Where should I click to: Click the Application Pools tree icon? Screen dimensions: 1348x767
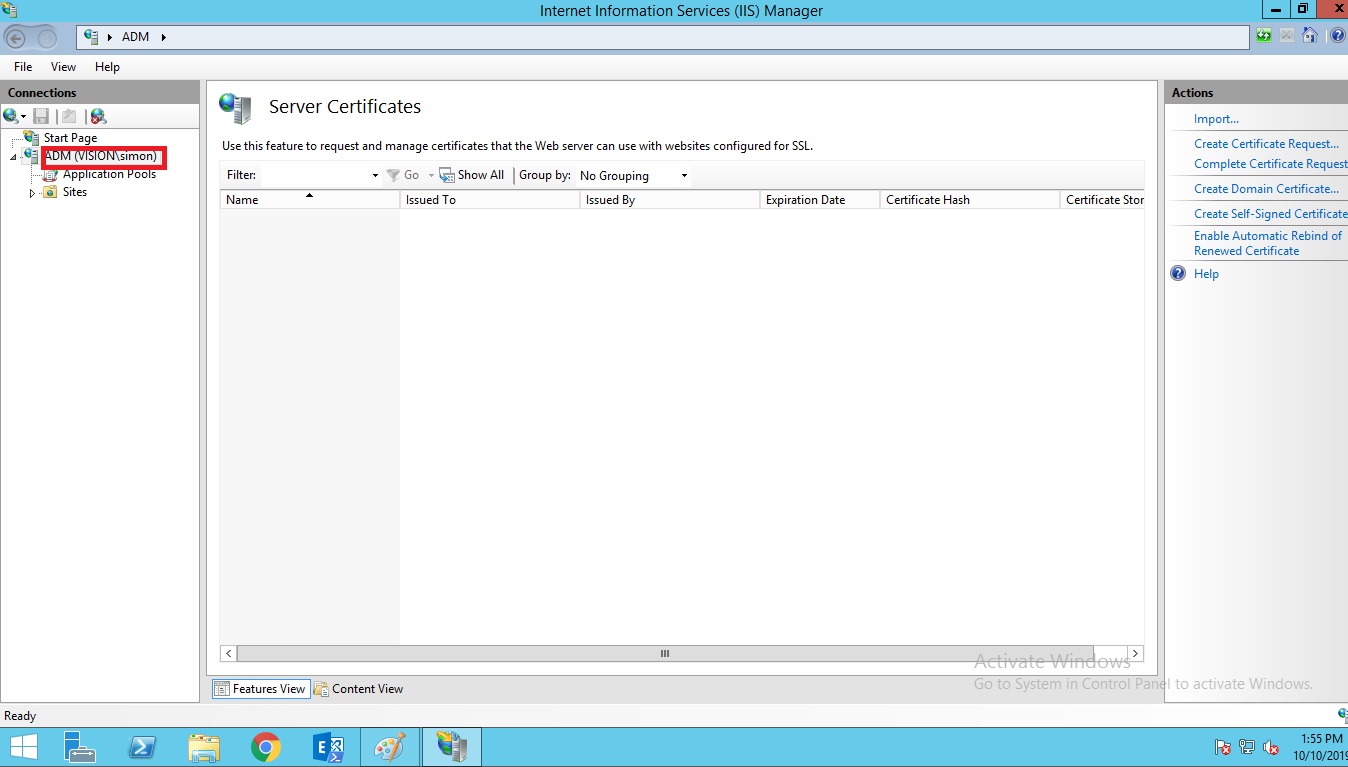pos(51,174)
